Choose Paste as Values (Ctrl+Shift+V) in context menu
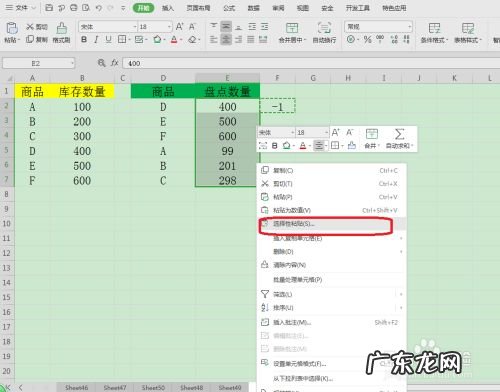 click(332, 210)
